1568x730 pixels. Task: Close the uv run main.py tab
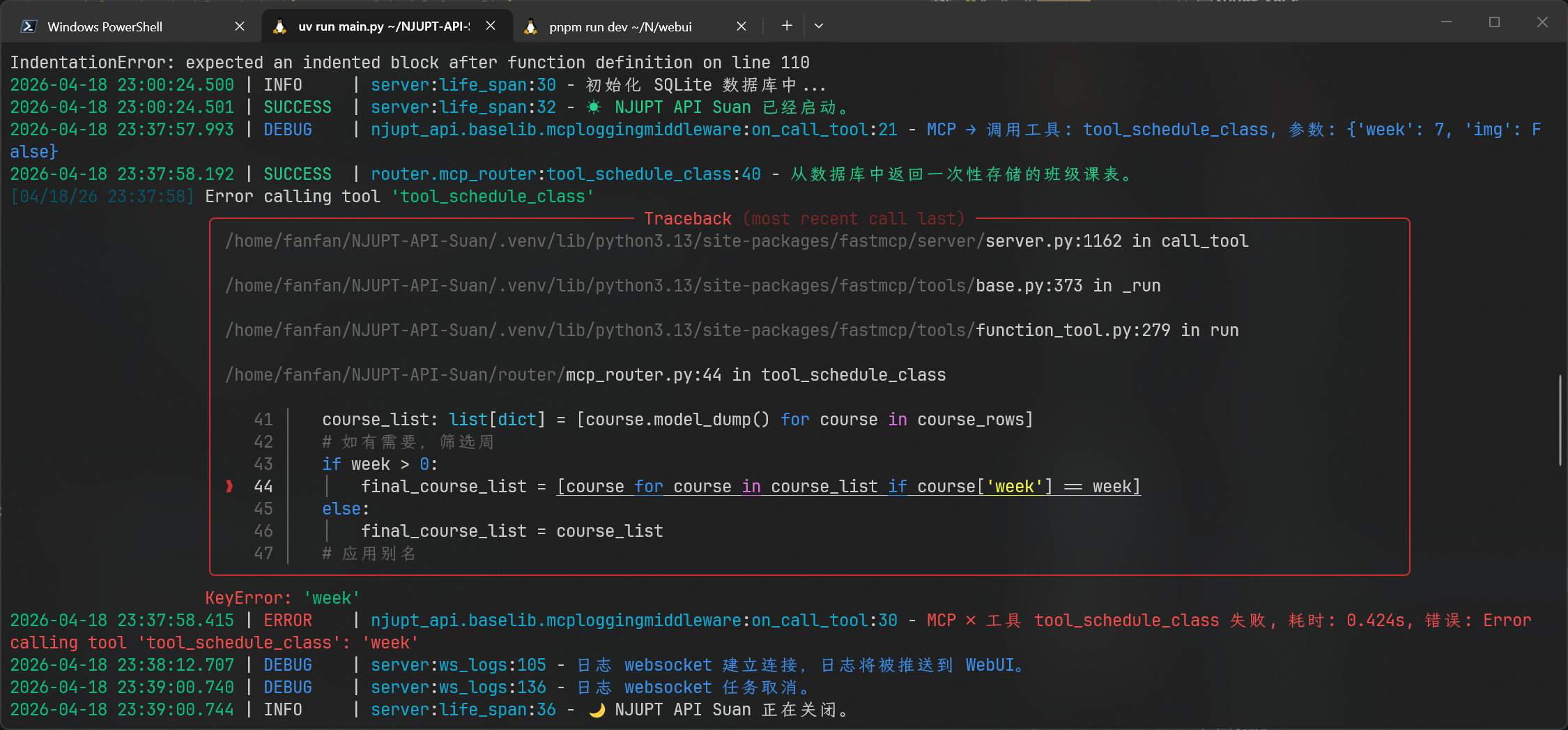491,26
